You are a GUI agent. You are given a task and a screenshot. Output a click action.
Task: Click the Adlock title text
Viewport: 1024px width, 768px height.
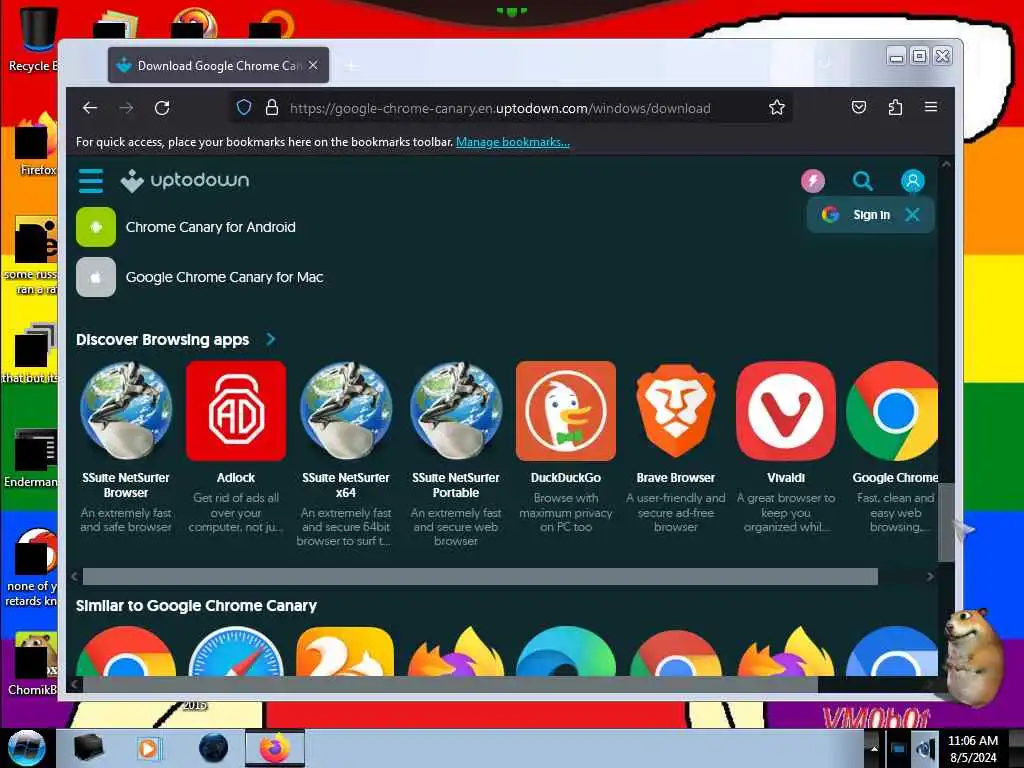point(236,478)
